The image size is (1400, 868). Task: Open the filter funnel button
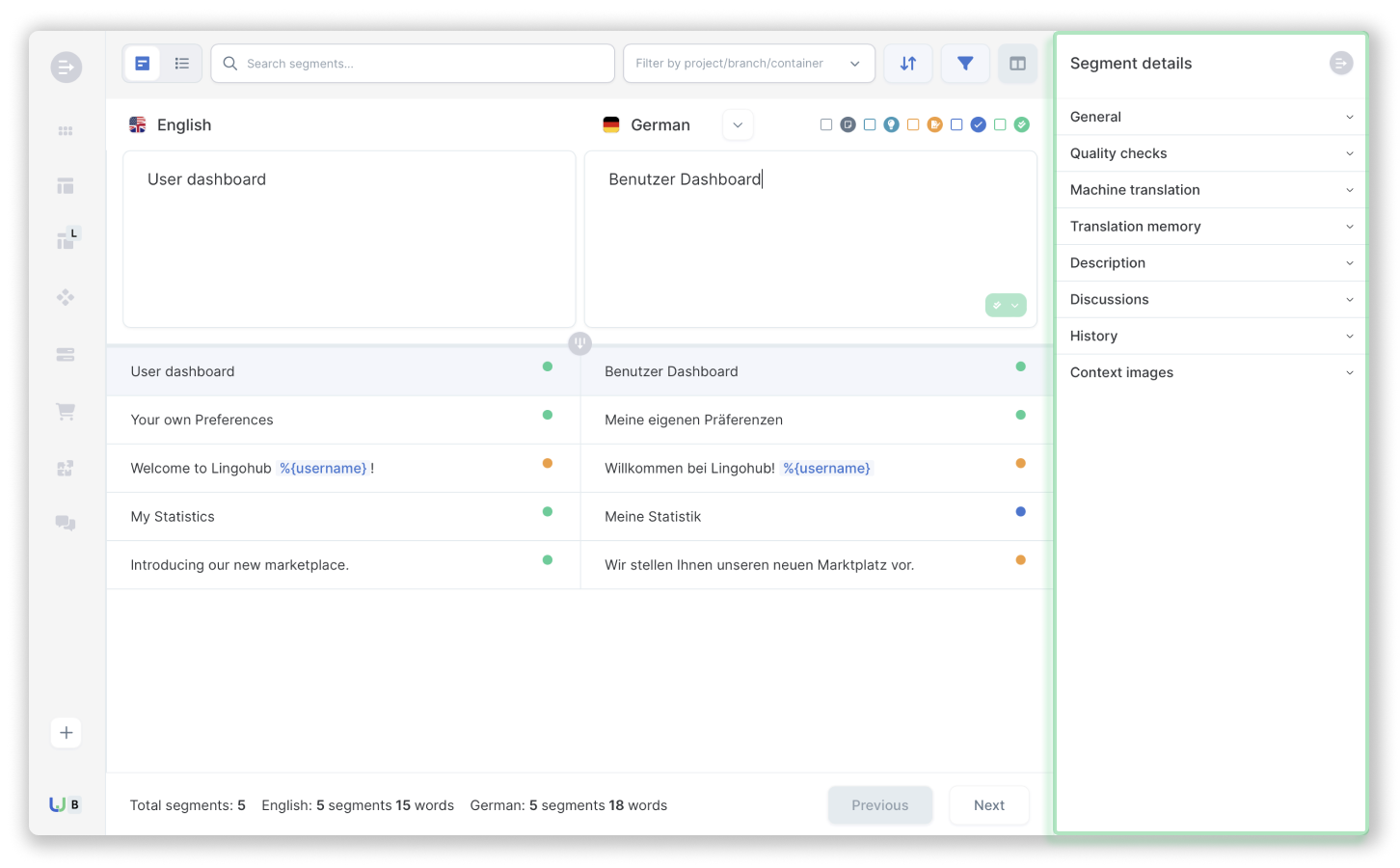point(965,64)
